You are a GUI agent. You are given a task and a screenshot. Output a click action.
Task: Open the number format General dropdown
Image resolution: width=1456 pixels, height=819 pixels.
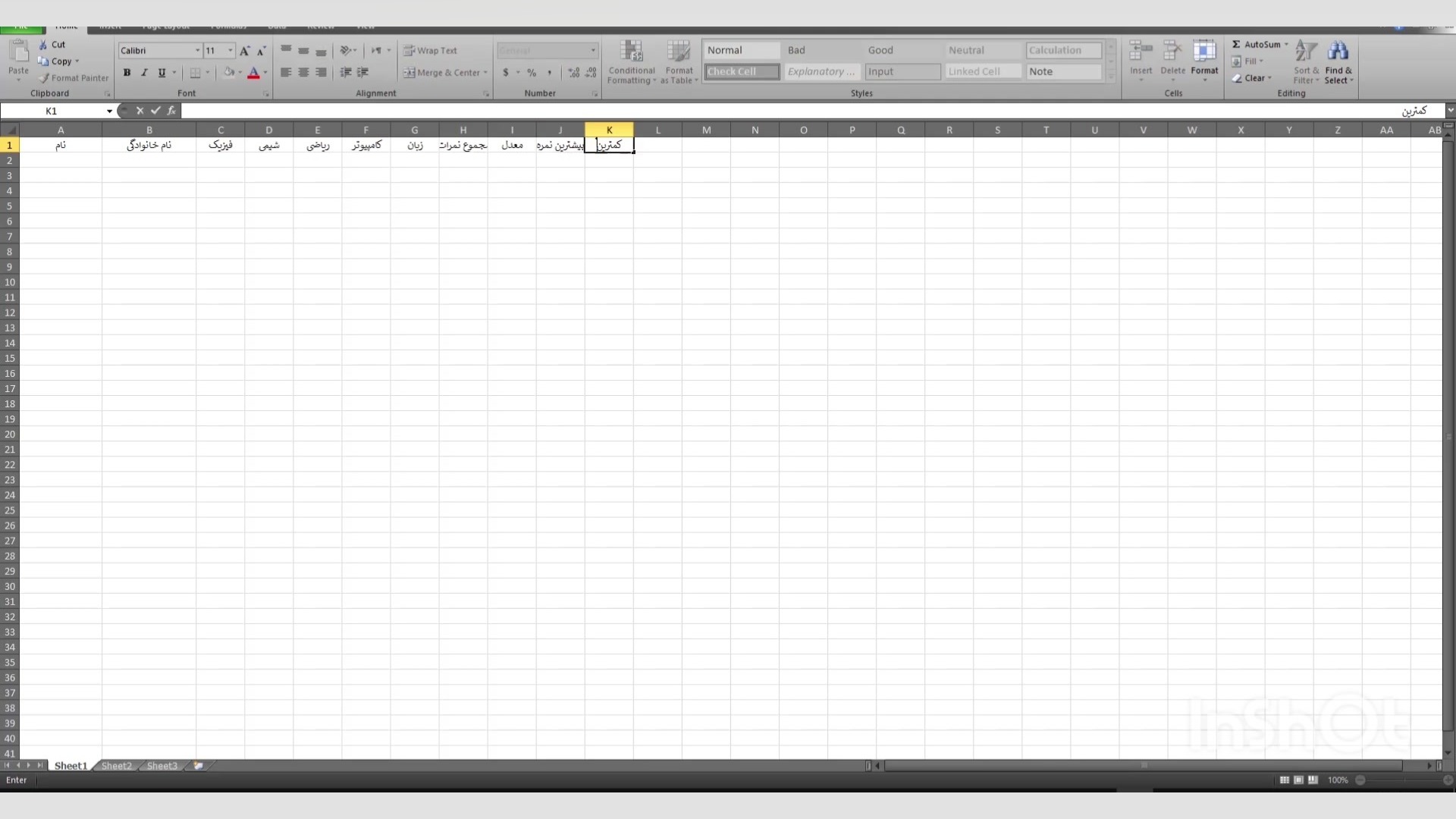coord(593,51)
